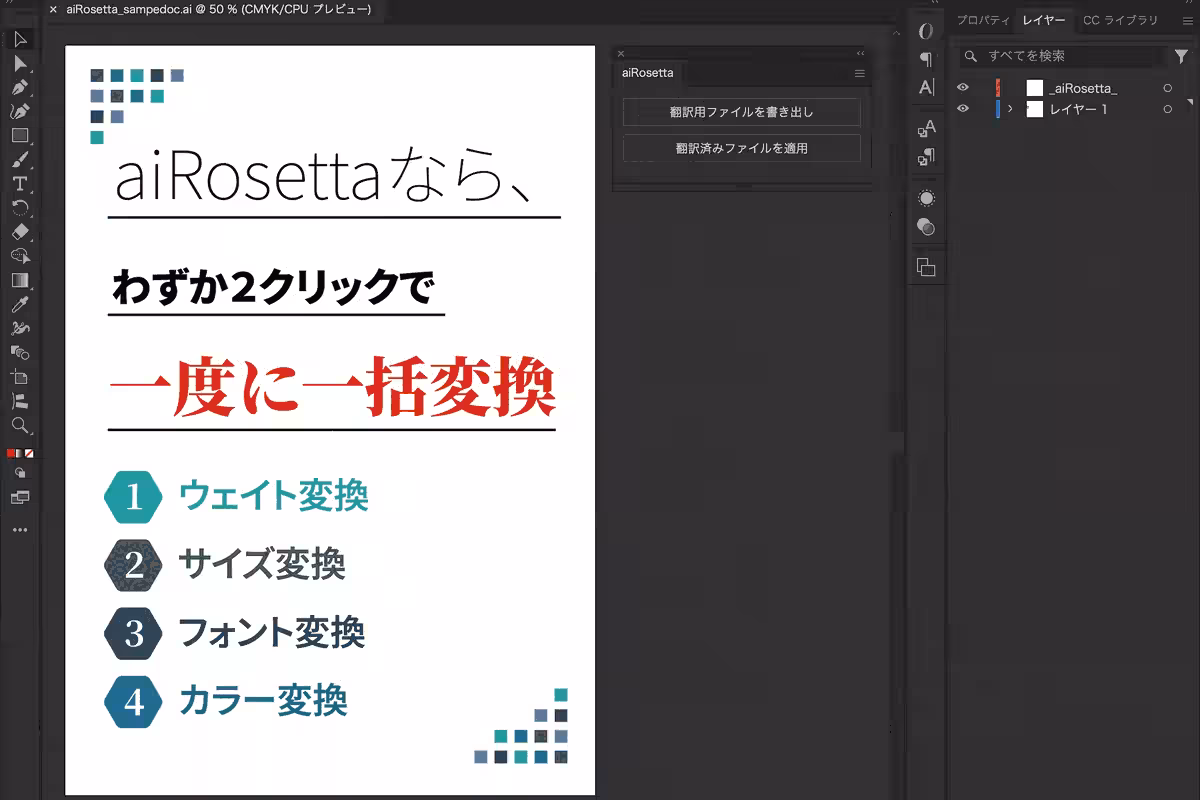
Task: Collapse the aiRosetta panel double-arrow
Action: tap(860, 53)
